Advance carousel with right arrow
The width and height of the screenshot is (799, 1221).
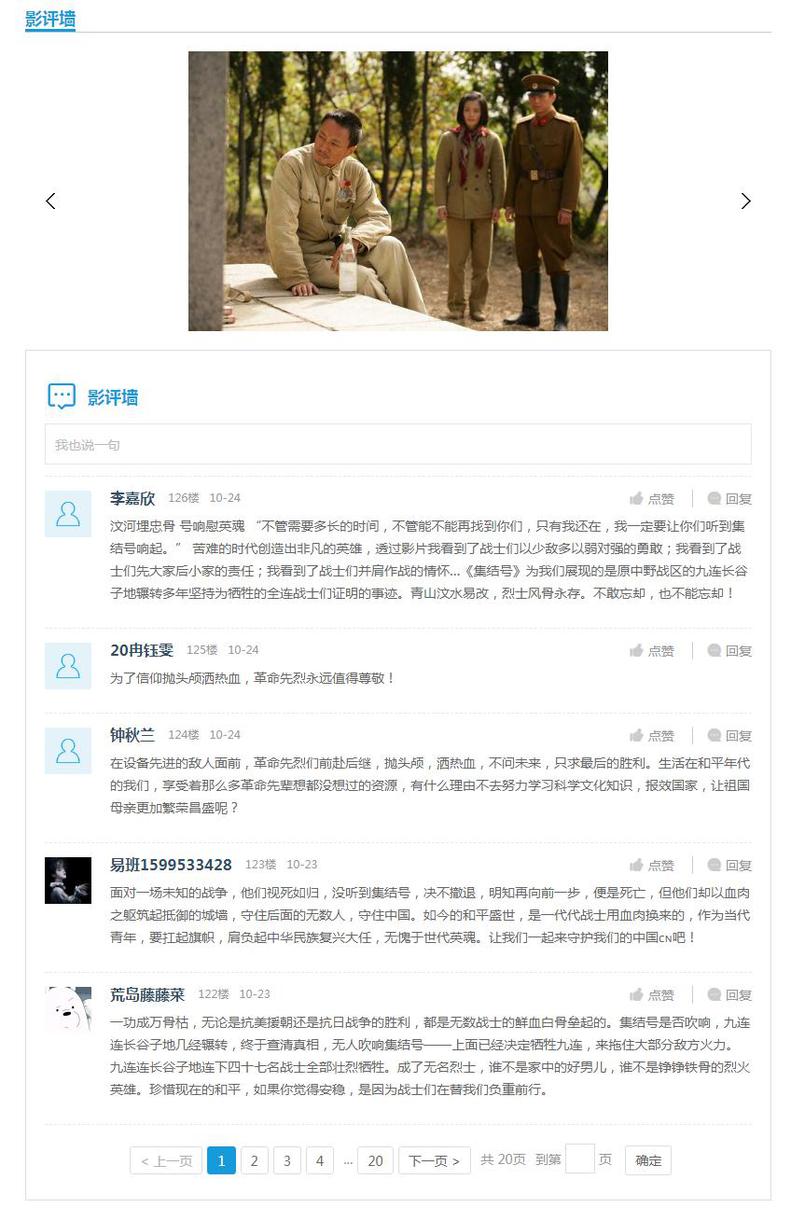pyautogui.click(x=745, y=201)
